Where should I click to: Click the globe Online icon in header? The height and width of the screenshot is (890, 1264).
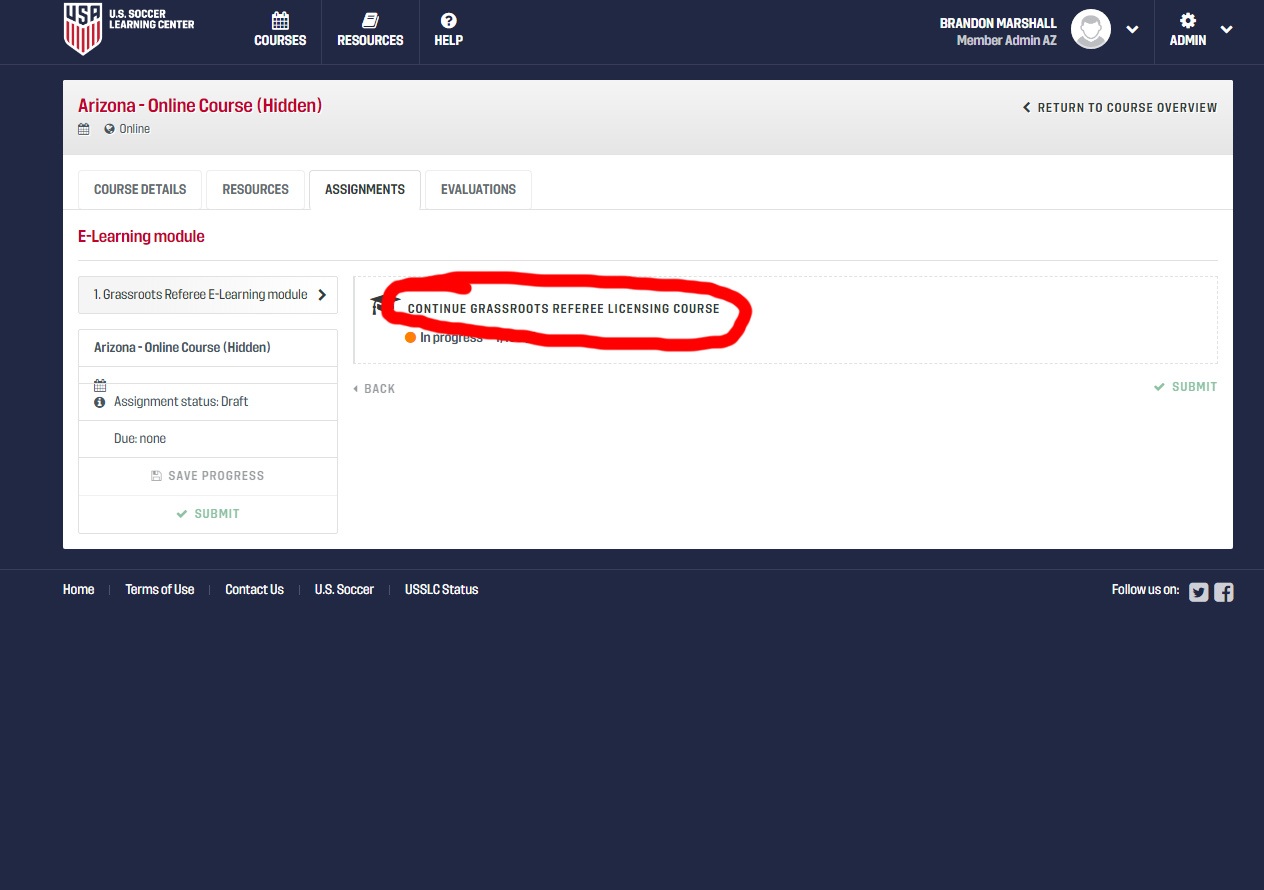point(109,129)
